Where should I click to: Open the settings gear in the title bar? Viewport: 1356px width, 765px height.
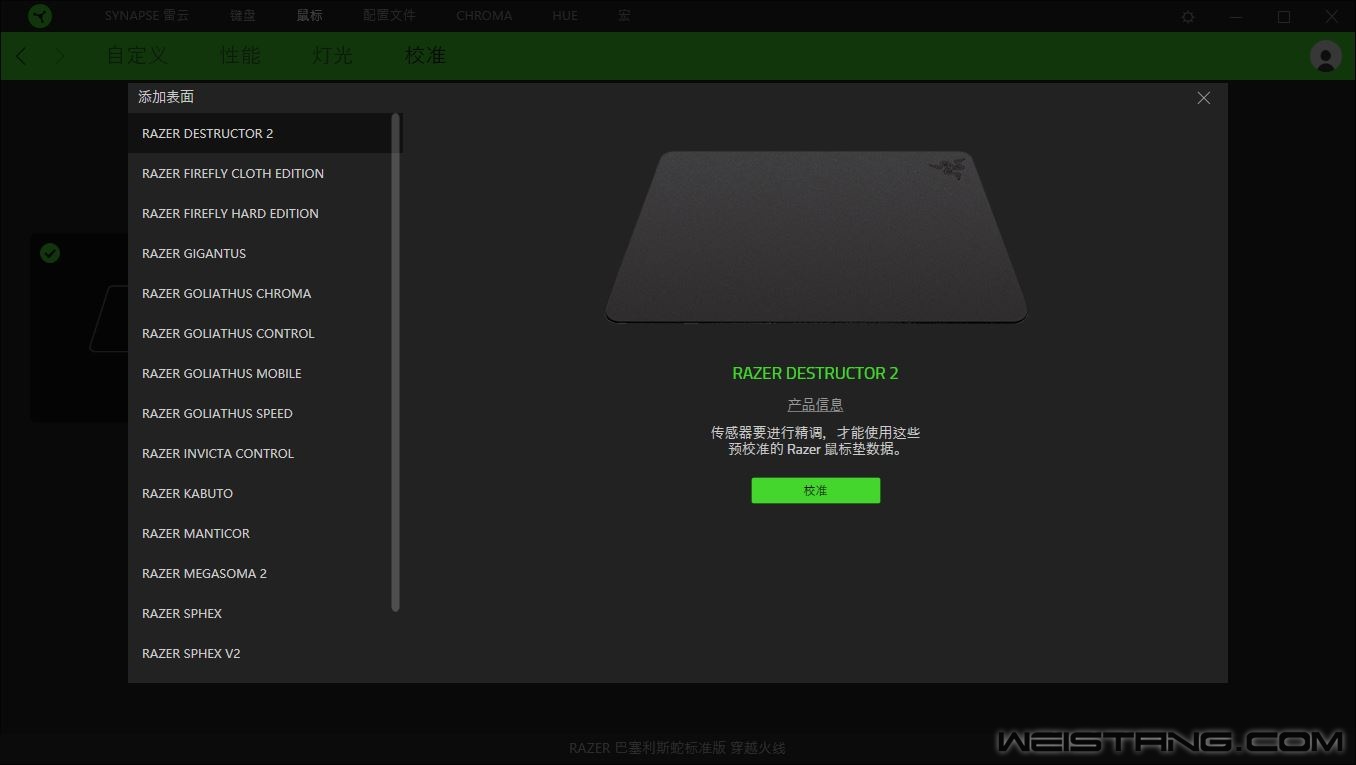1188,17
